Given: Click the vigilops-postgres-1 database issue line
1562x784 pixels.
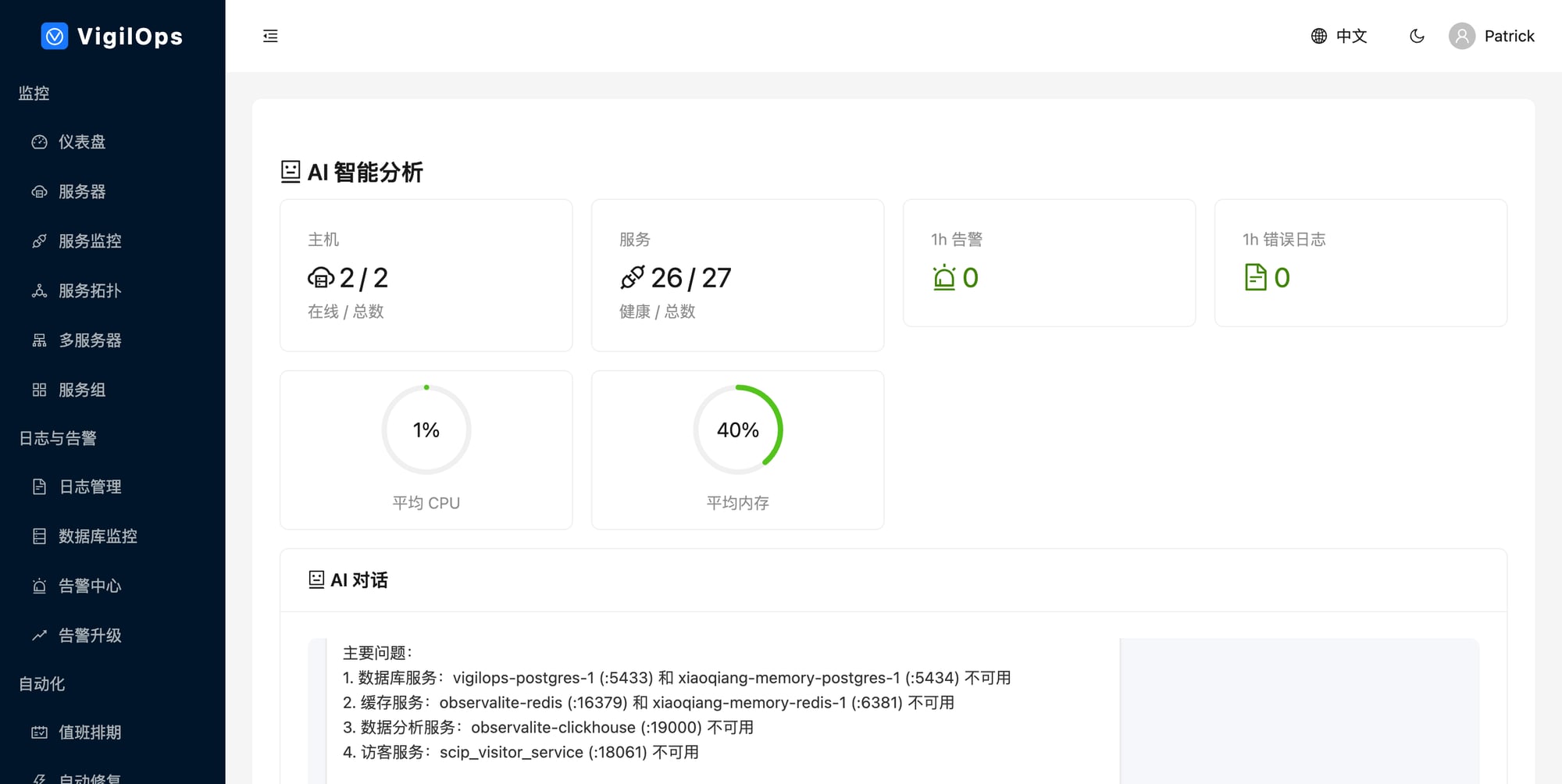Looking at the screenshot, I should tap(676, 678).
